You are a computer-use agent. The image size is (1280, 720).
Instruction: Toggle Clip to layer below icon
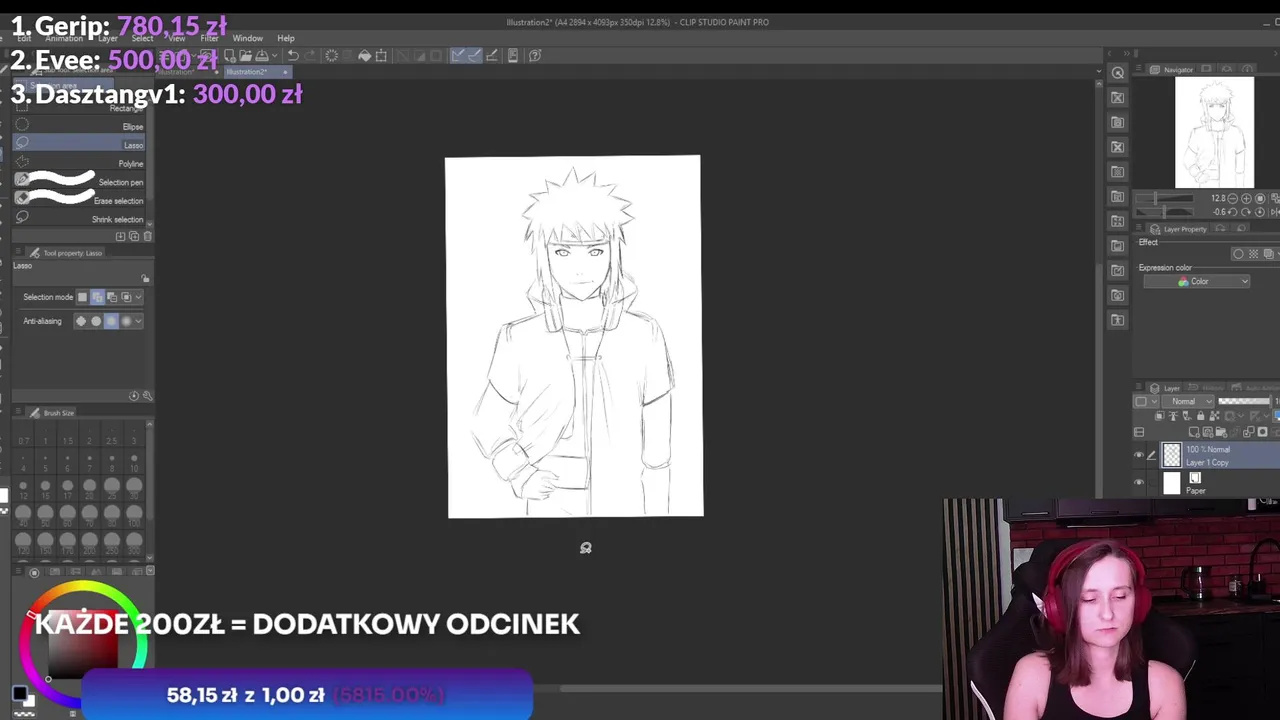tap(1160, 416)
